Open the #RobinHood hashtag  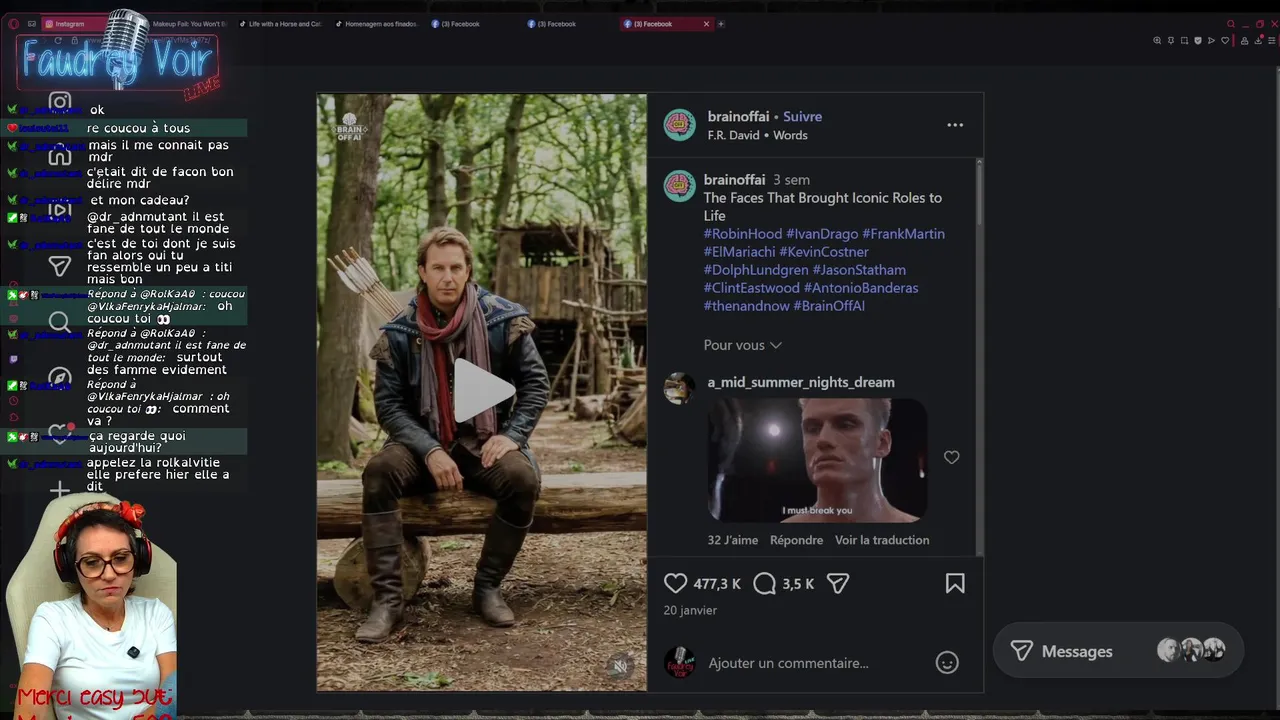[743, 234]
